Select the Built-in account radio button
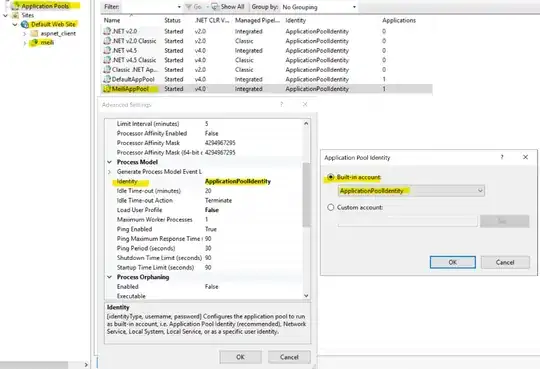540x369 pixels. 331,177
